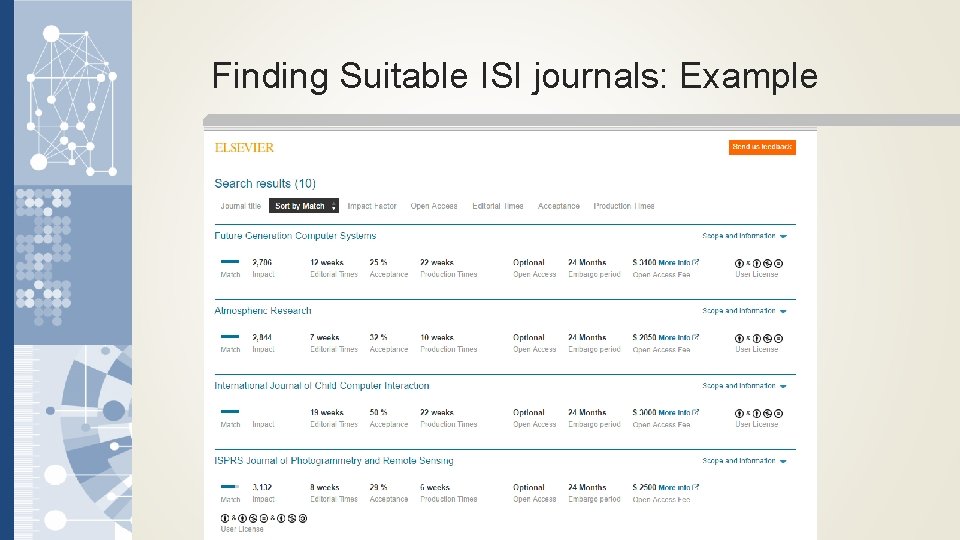Expand Scope and Information for Future Generation Computer Systems
This screenshot has height=540, width=960.
(x=744, y=236)
